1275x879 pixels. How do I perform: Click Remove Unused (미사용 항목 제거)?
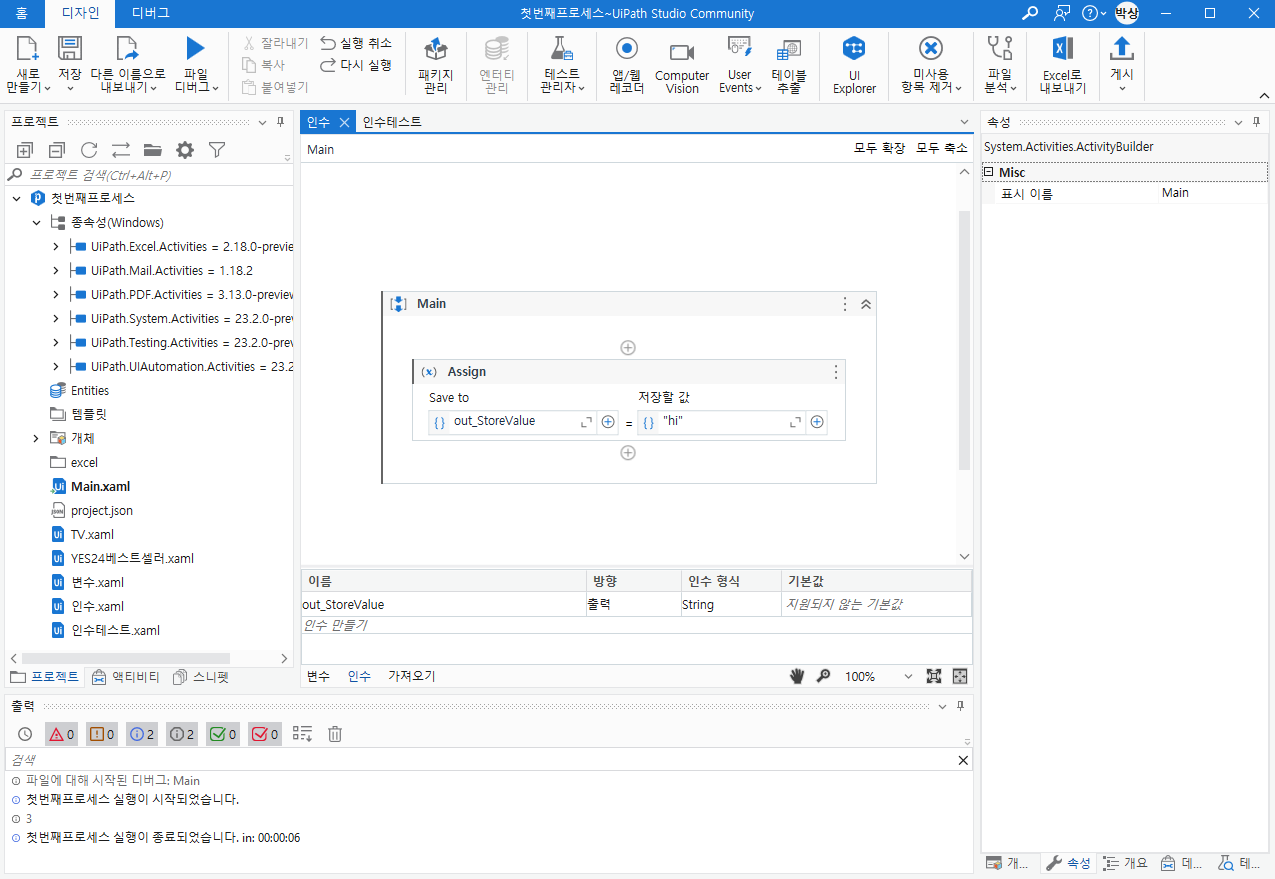pos(931,66)
